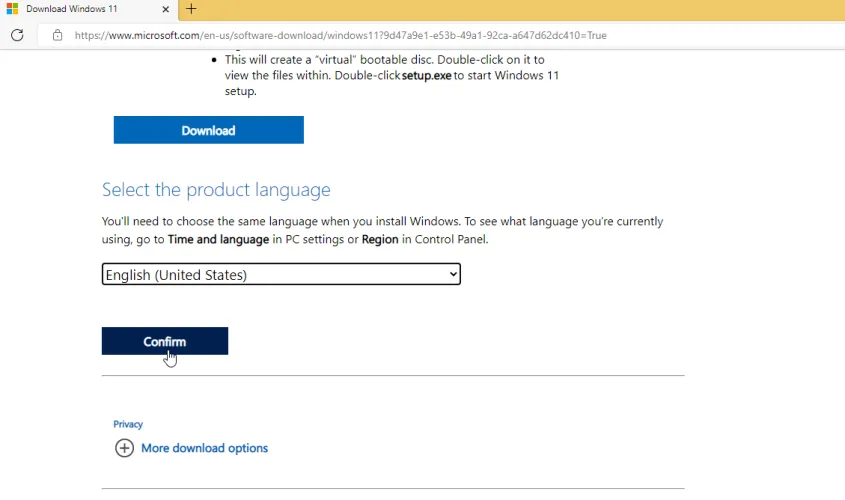Click the bold setup.exe text

coord(427,75)
